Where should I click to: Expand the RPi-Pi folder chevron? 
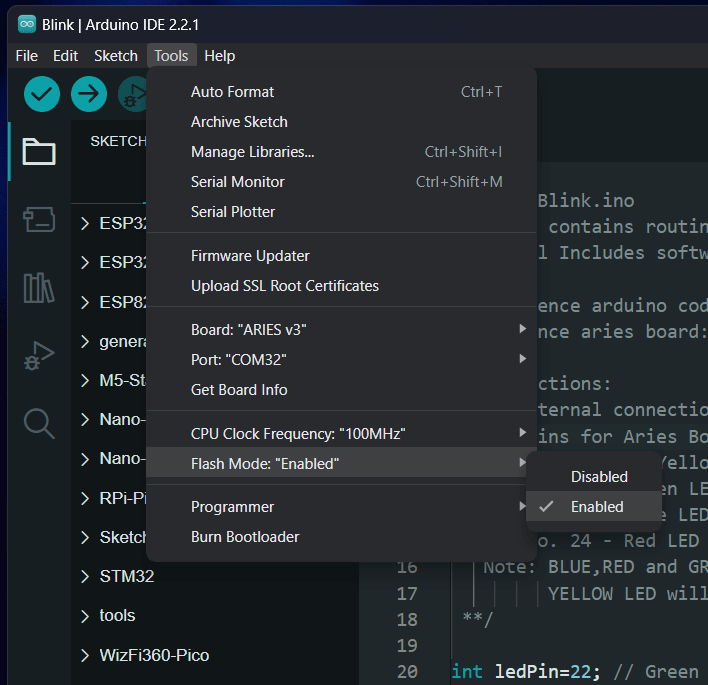[x=84, y=499]
